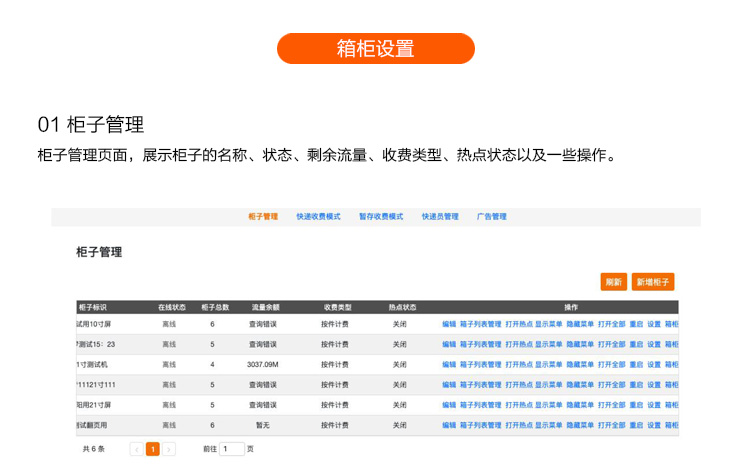The width and height of the screenshot is (750, 473).
Task: Switch to 暂存收费模式 tab
Action: click(x=380, y=217)
